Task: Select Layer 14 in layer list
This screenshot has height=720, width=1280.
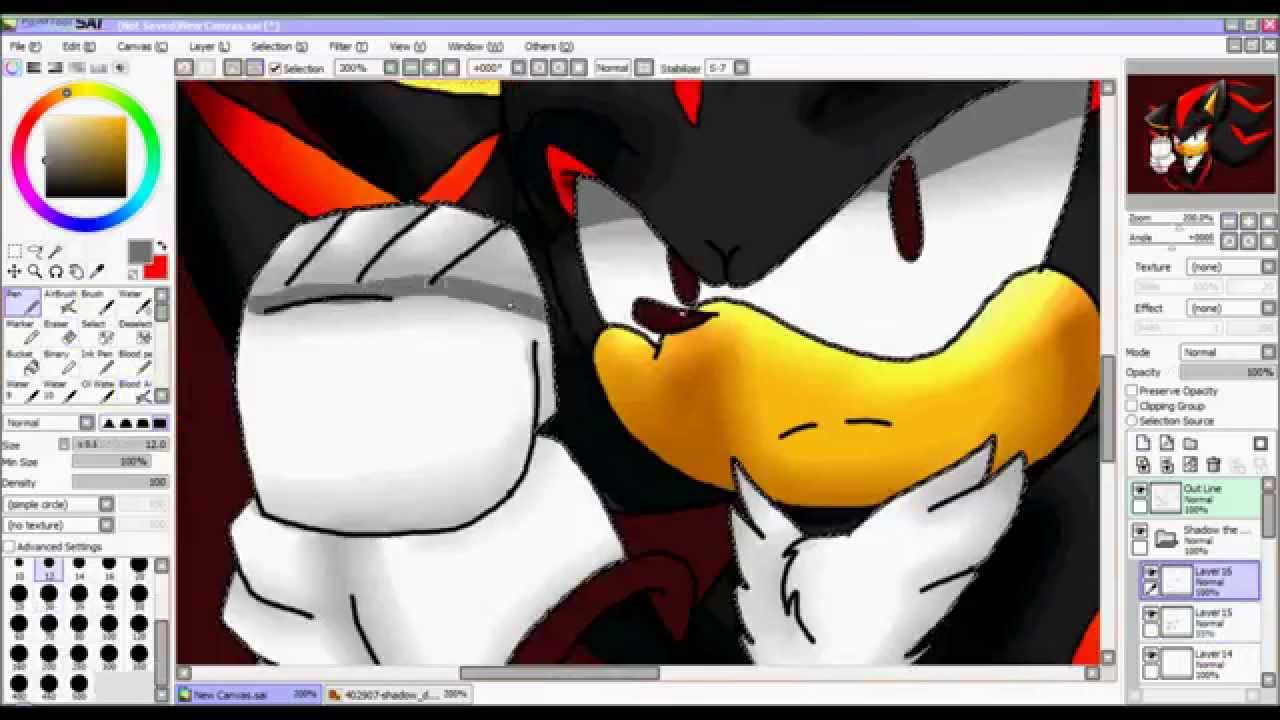Action: click(x=1200, y=663)
